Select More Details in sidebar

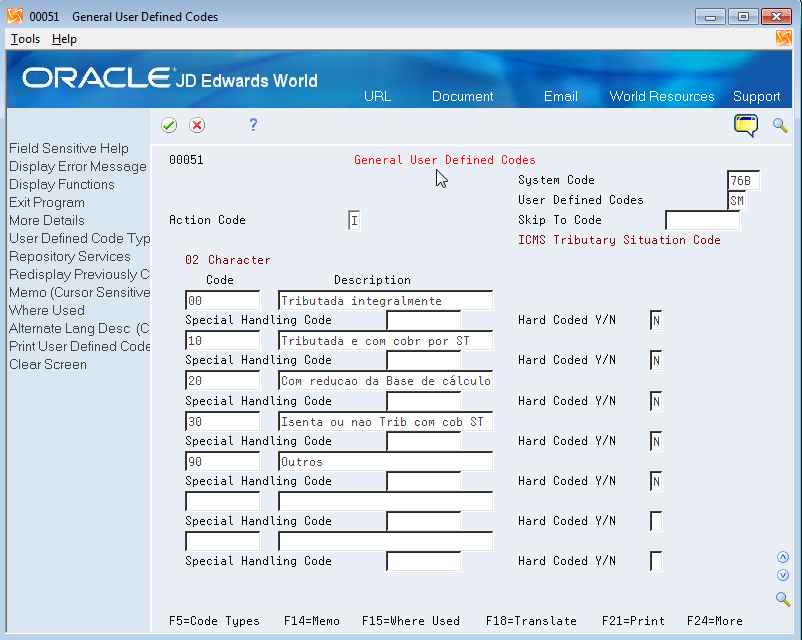[x=47, y=220]
